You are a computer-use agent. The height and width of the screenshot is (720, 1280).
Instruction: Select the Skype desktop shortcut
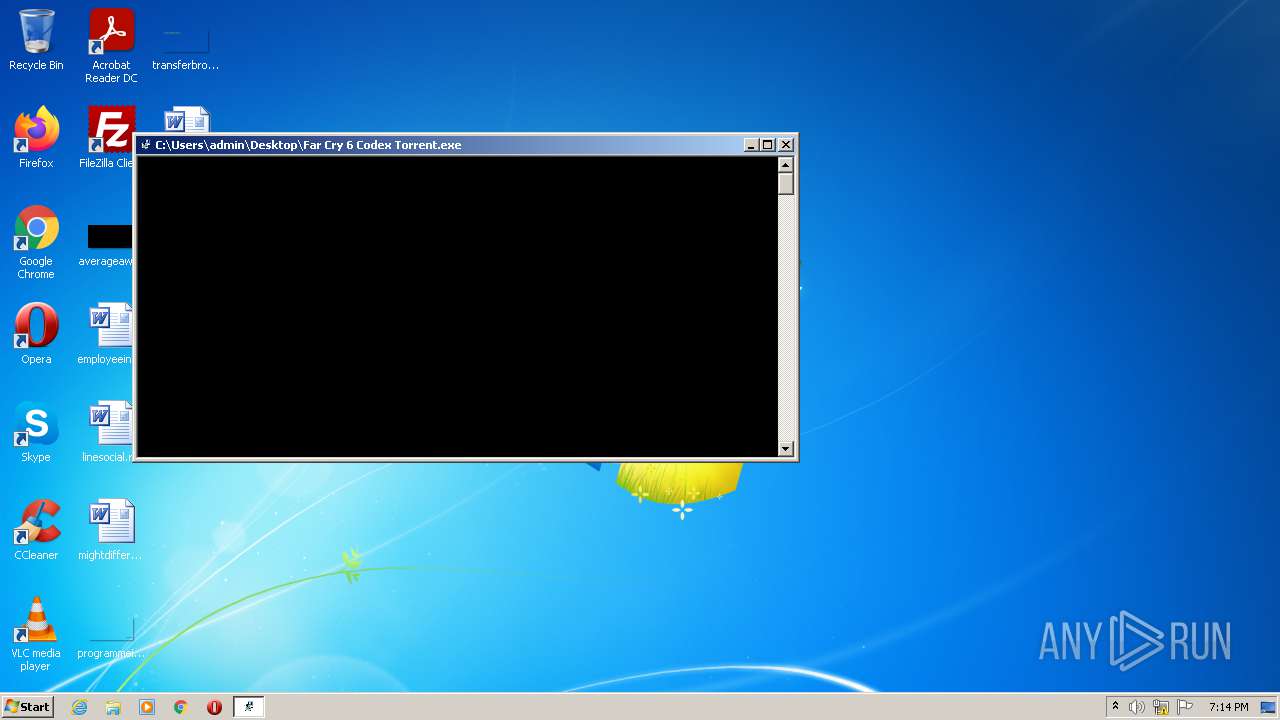pos(36,432)
